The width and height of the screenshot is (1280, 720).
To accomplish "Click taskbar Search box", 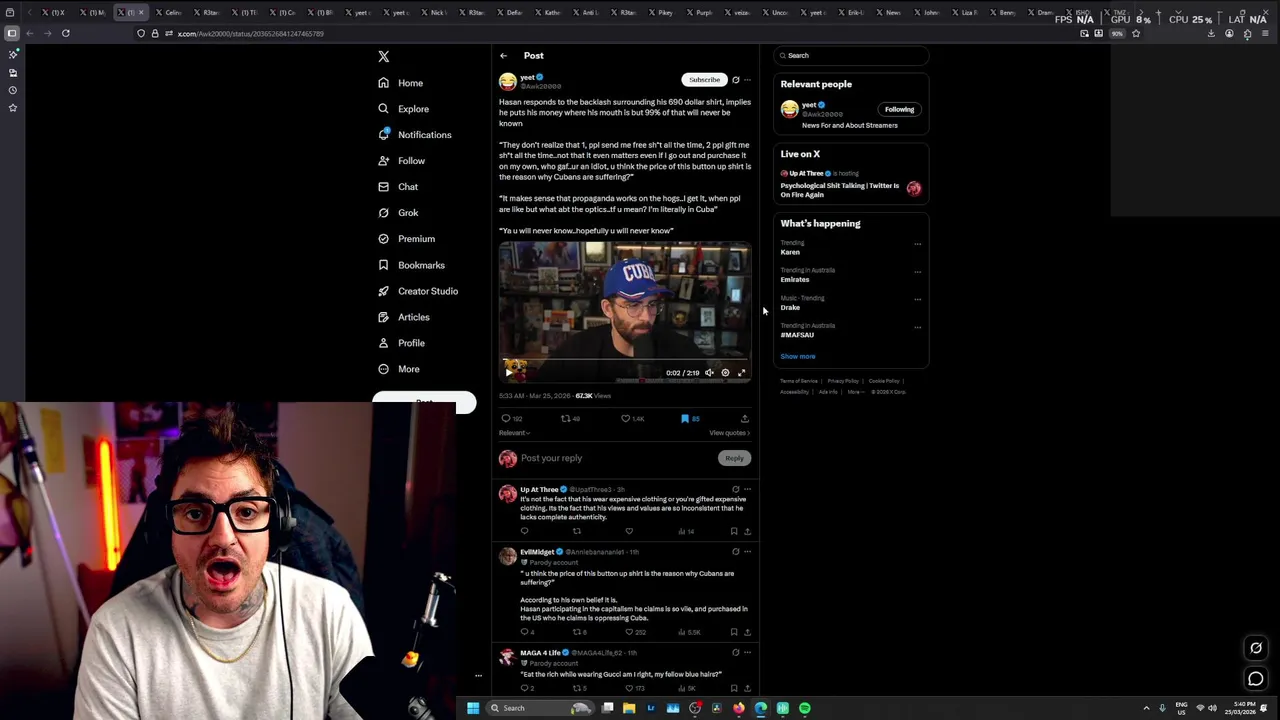I will coord(539,708).
